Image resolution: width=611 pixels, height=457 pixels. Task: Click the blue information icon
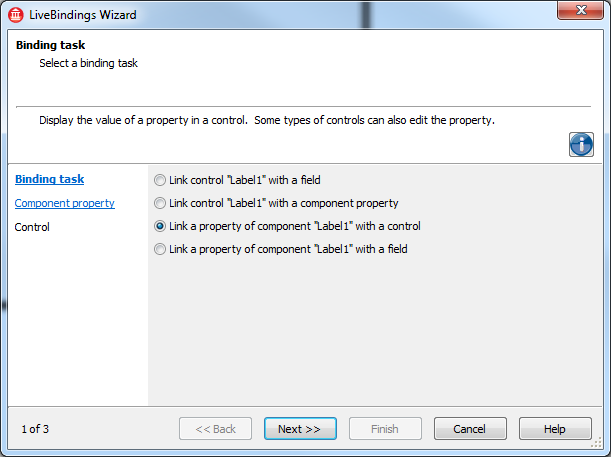[x=581, y=145]
